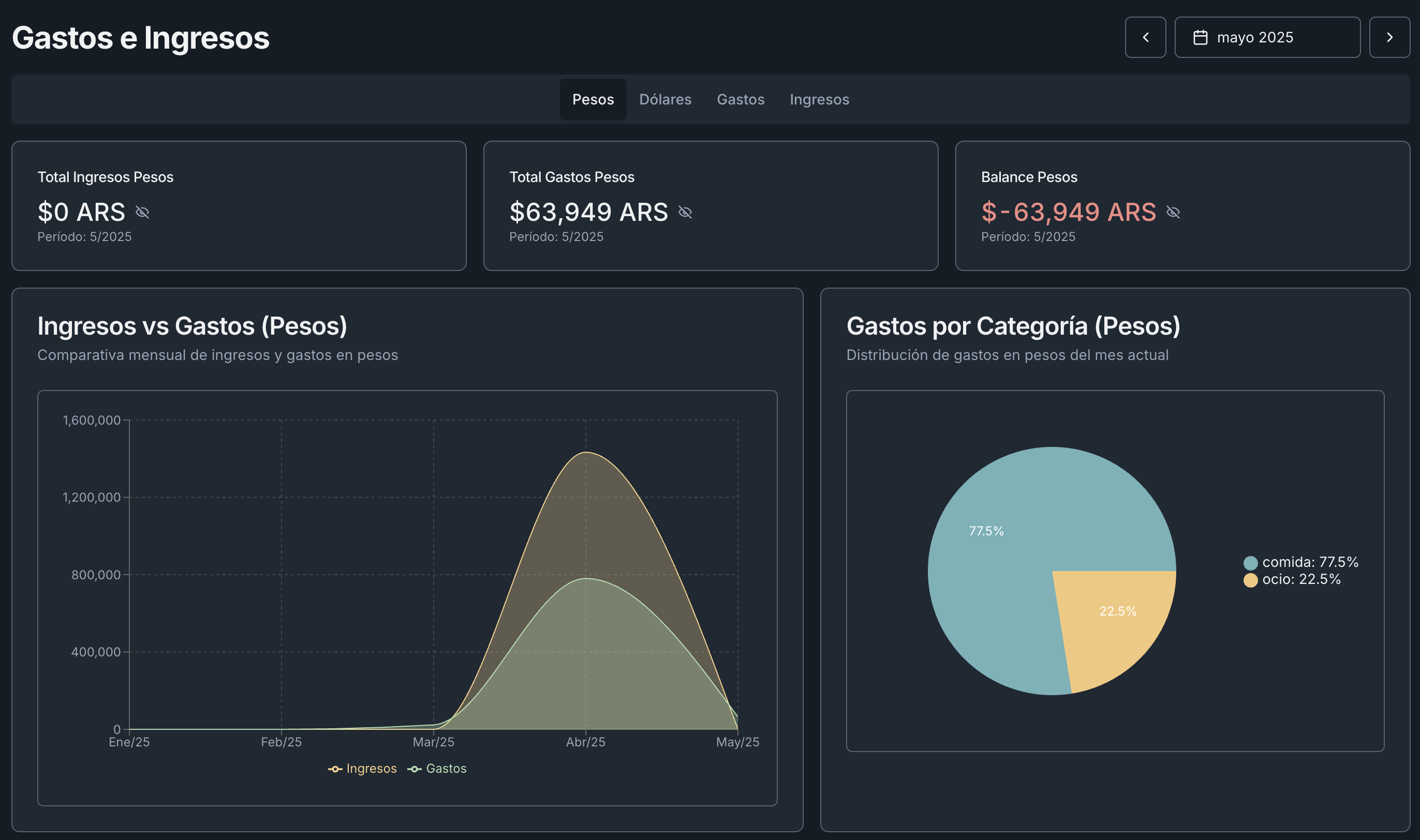Viewport: 1420px width, 840px height.
Task: Click the Pesos tab
Action: (x=592, y=100)
